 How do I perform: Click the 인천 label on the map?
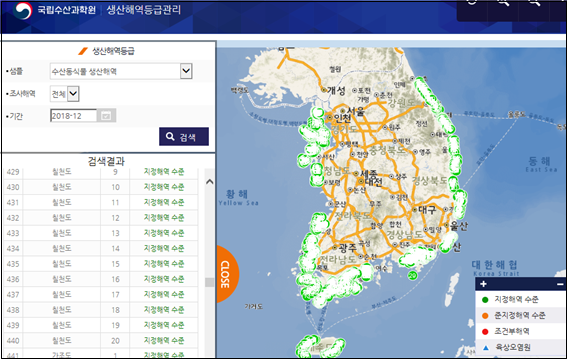click(x=342, y=118)
